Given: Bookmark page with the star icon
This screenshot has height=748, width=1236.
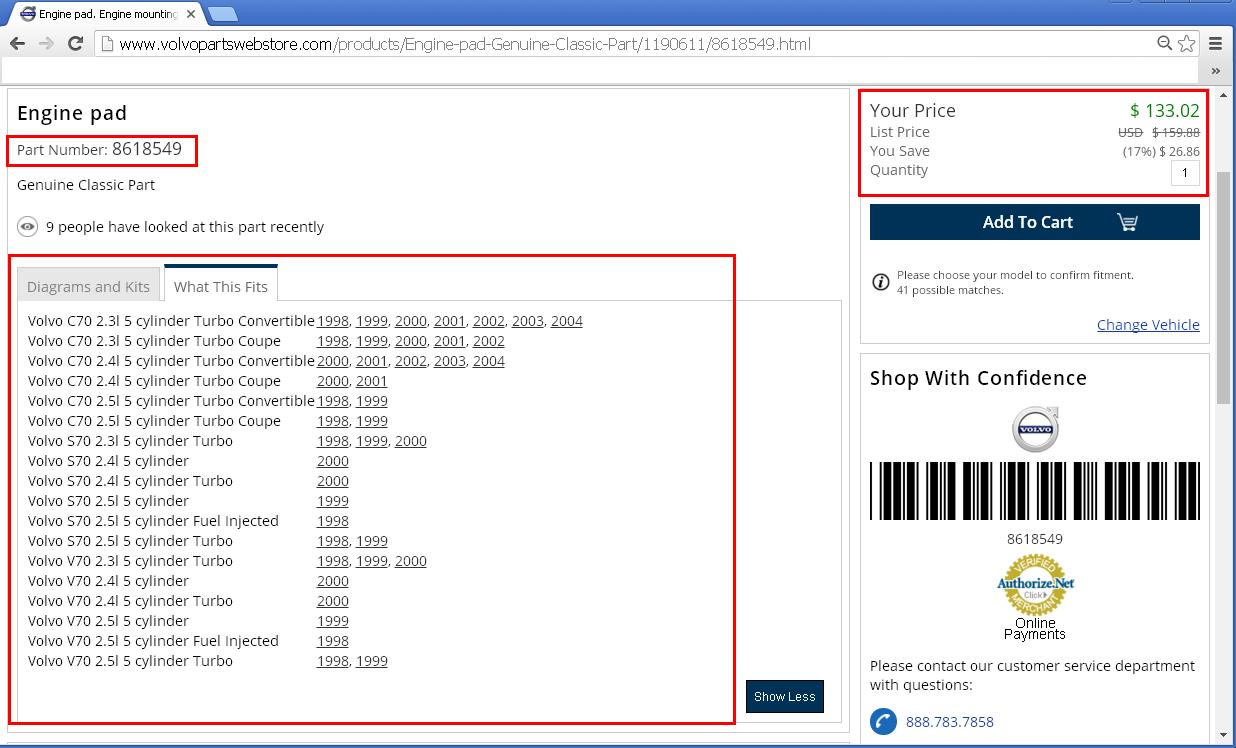Looking at the screenshot, I should 1187,44.
